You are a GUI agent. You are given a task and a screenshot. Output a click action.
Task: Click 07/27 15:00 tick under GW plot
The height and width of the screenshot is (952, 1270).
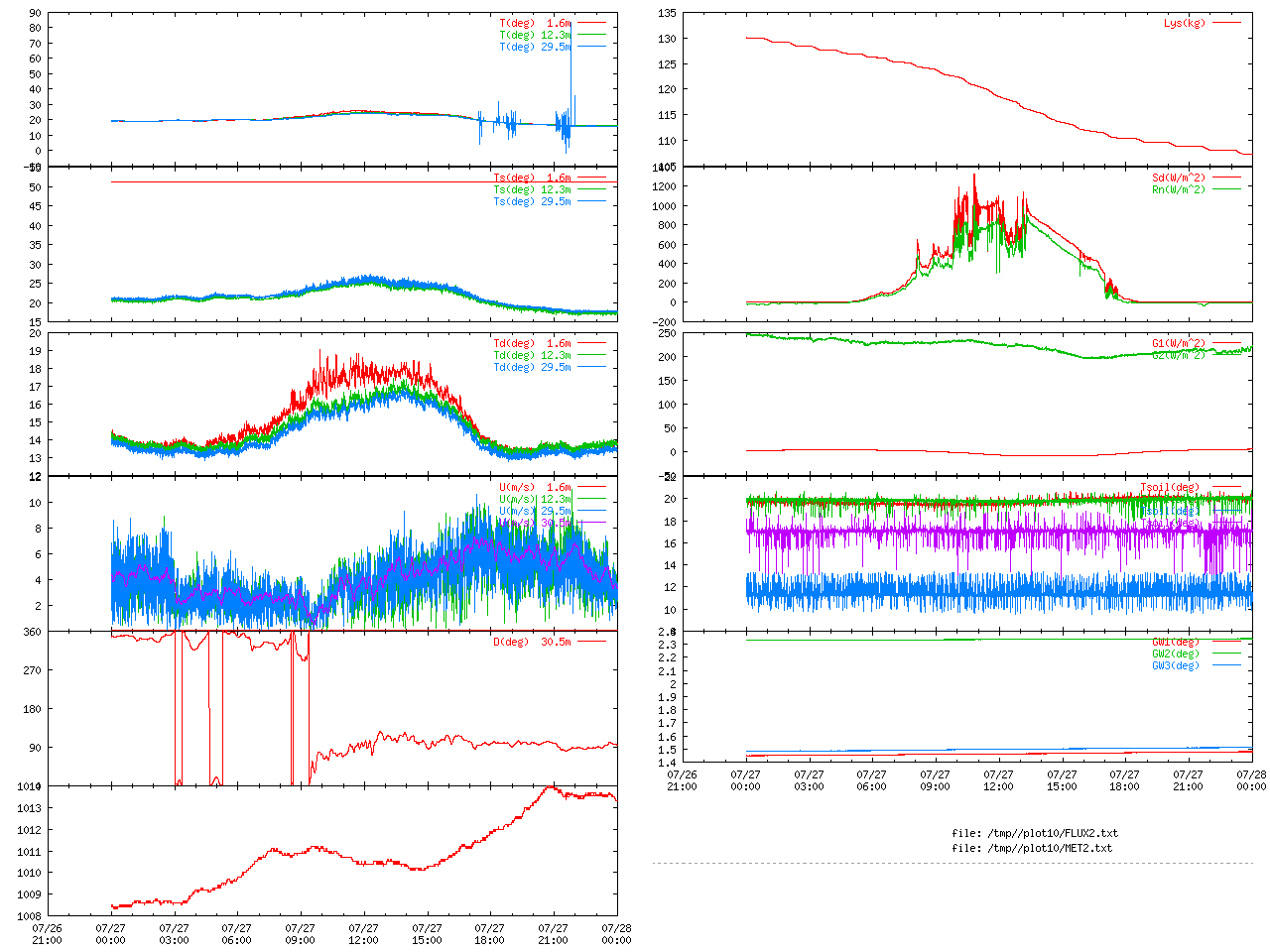click(x=1062, y=780)
